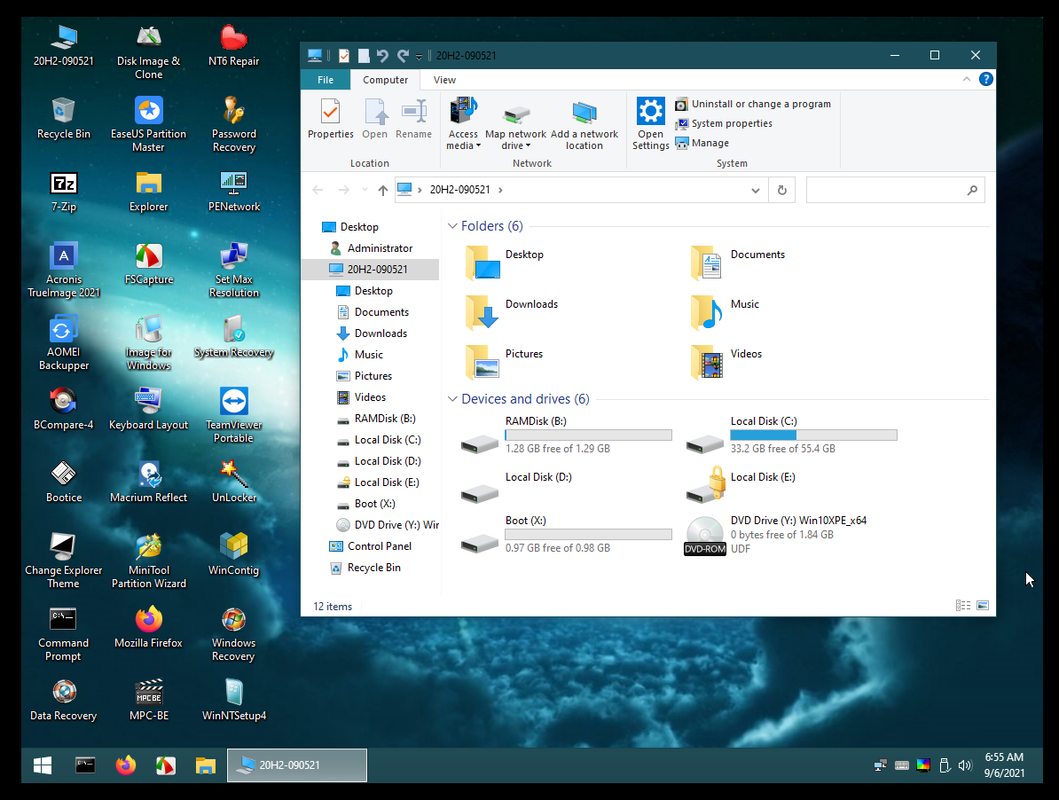Select the FSCapture desktop icon
The image size is (1059, 800).
(x=149, y=265)
